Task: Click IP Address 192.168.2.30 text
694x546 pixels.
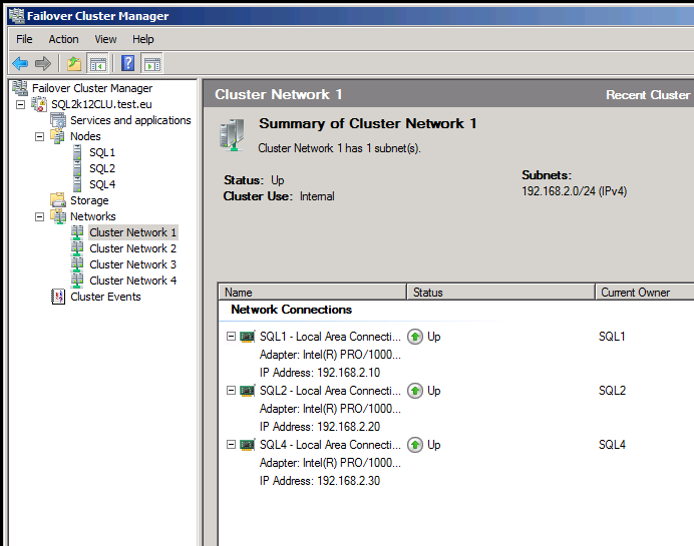Action: click(320, 481)
